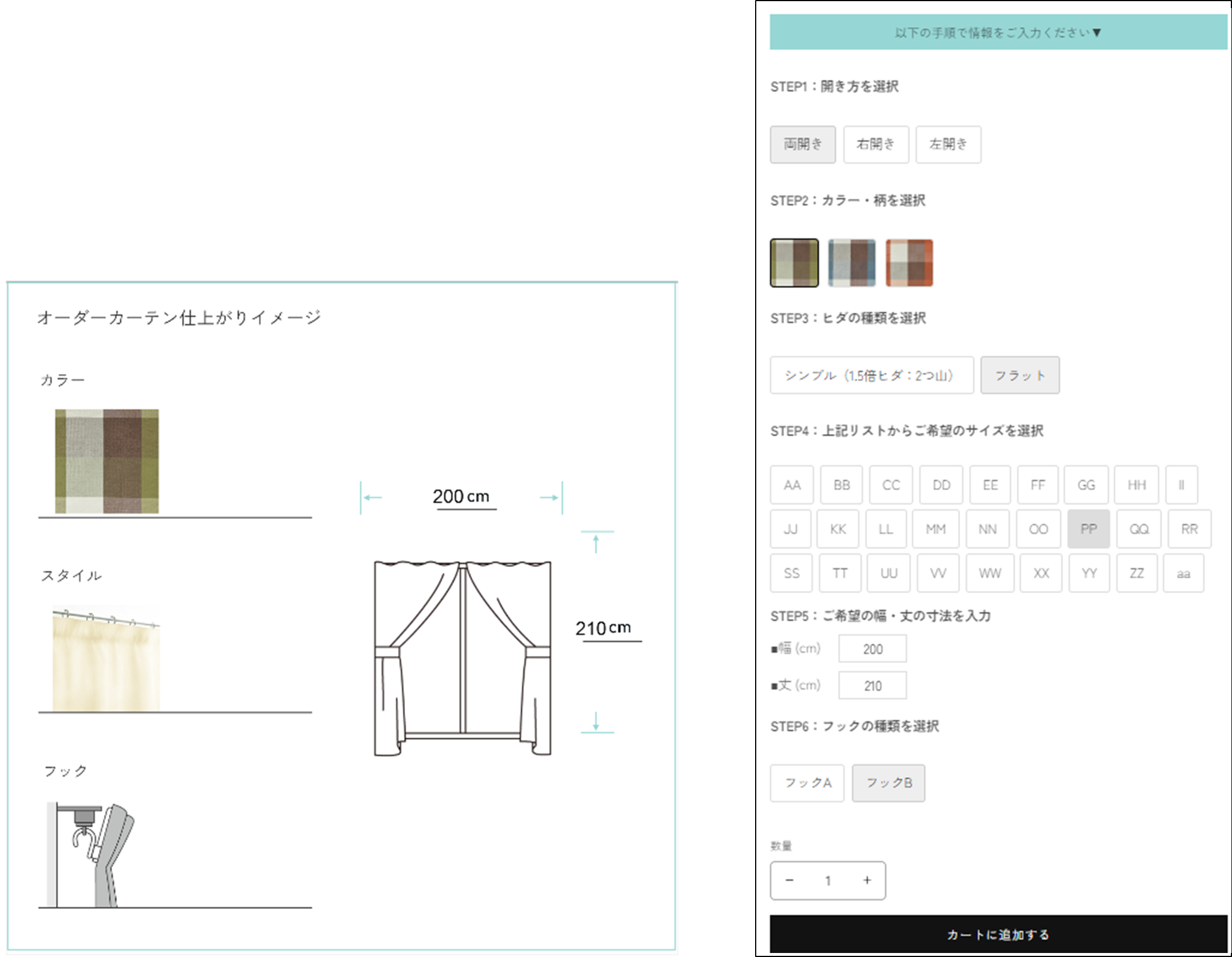Select 両開き opening style

803,144
